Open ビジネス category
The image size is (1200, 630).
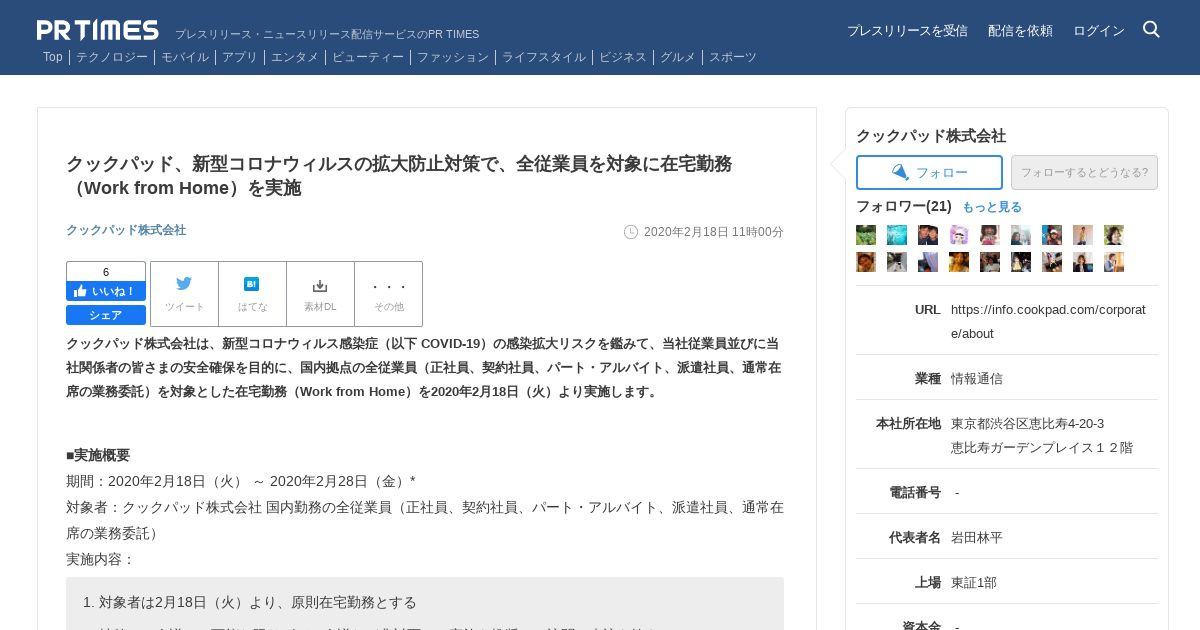[623, 57]
